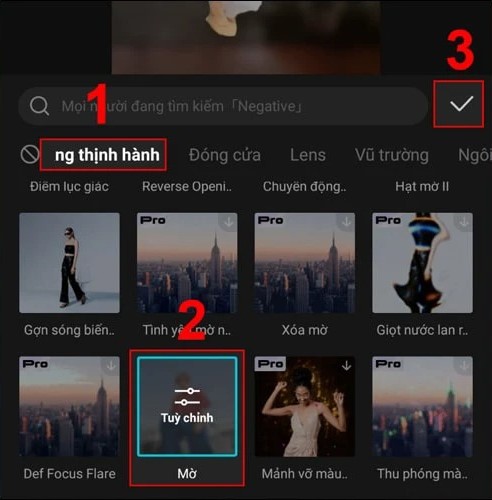Select the no-effect circle slash icon
Viewport: 492px width, 500px height.
[x=30, y=155]
